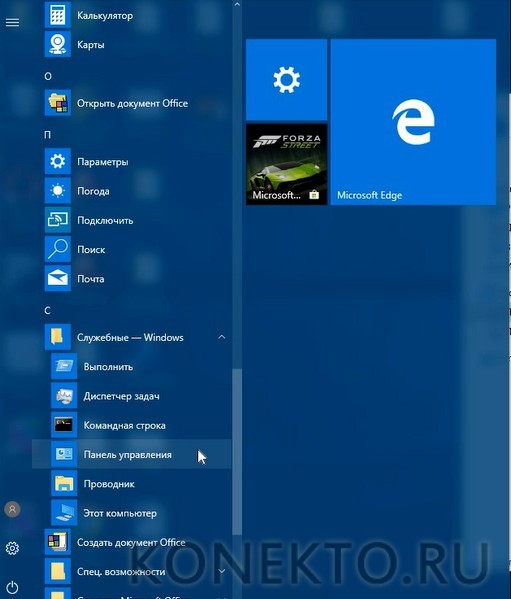The width and height of the screenshot is (511, 599).
Task: Click the Параметры gear icon in app list
Action: (58, 162)
